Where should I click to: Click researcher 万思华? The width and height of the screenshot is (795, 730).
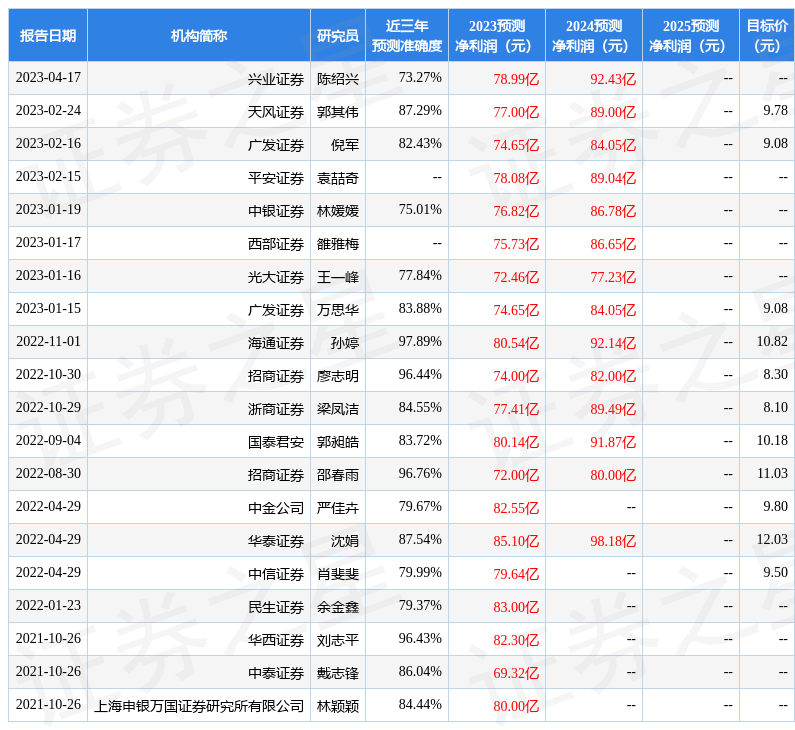point(338,310)
